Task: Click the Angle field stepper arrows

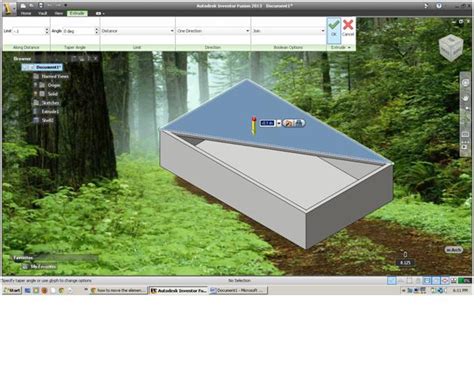Action: [97, 31]
